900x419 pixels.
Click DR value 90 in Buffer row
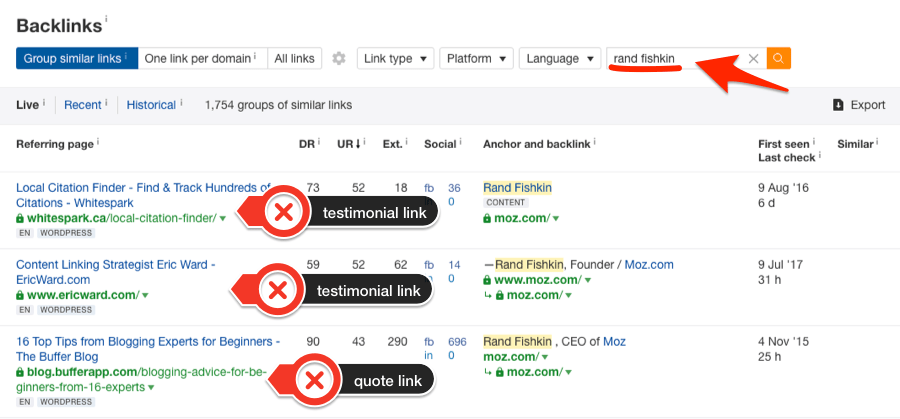click(313, 342)
